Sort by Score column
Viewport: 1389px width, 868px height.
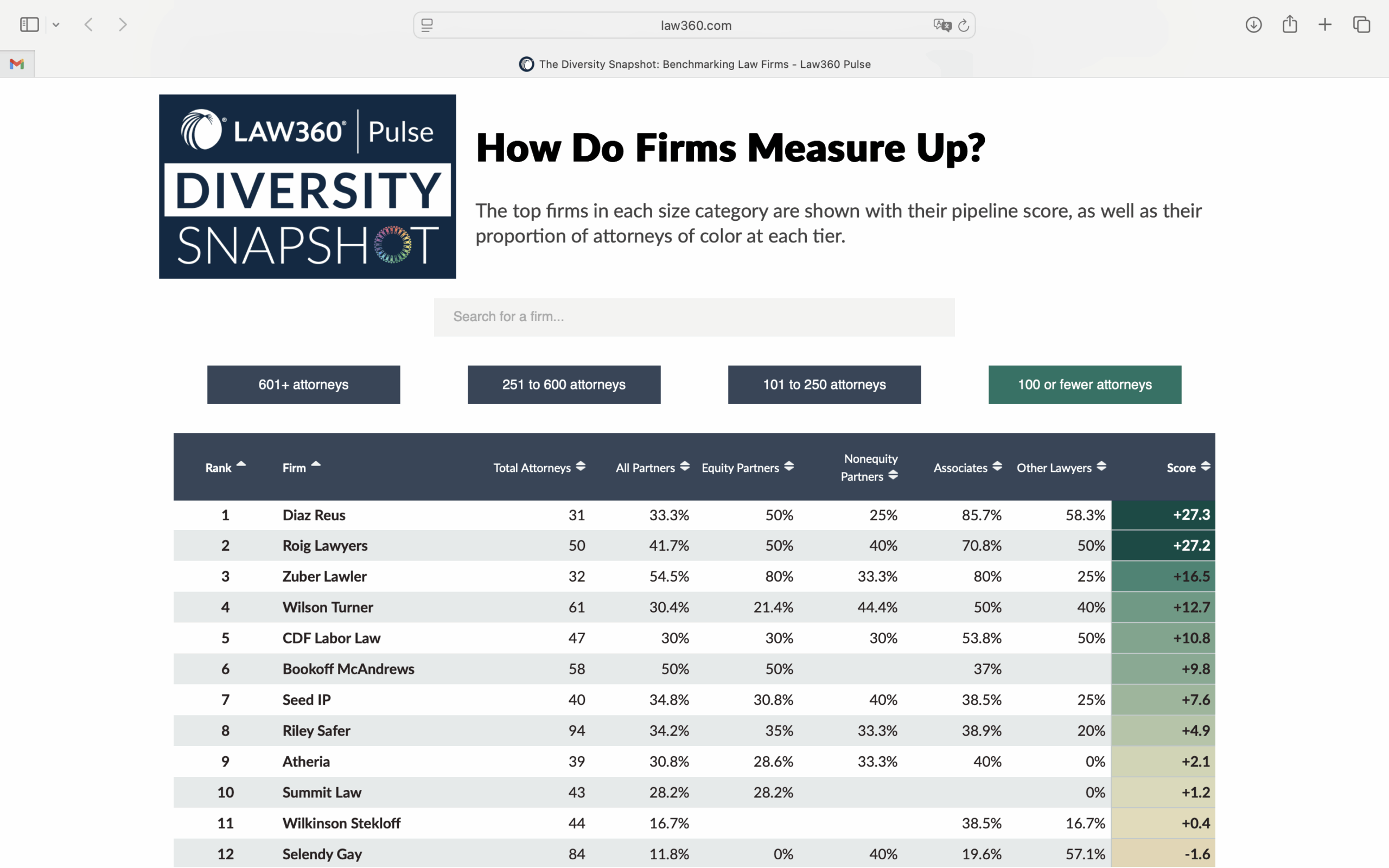[x=1188, y=467]
